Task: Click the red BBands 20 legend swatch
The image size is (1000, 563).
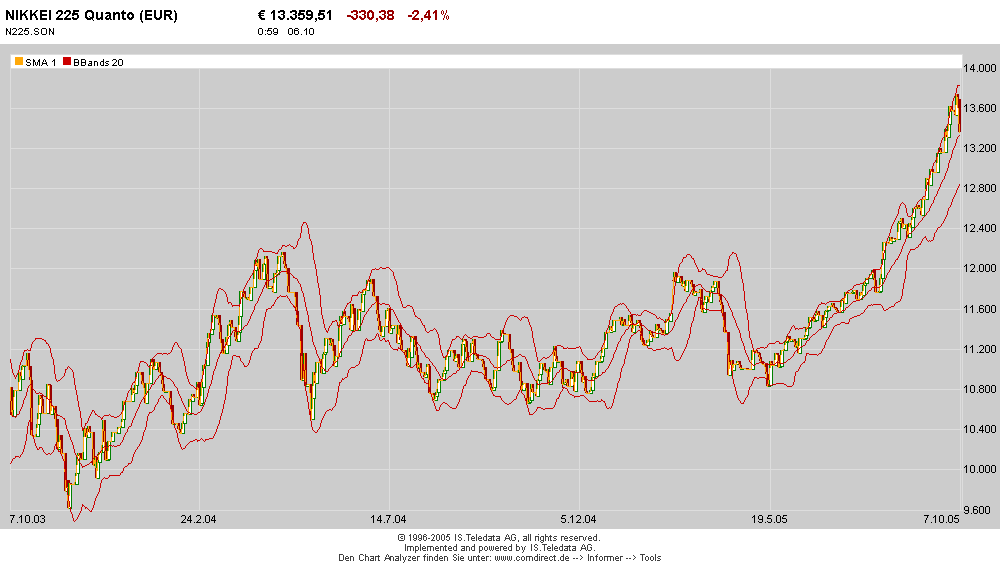Action: 67,62
